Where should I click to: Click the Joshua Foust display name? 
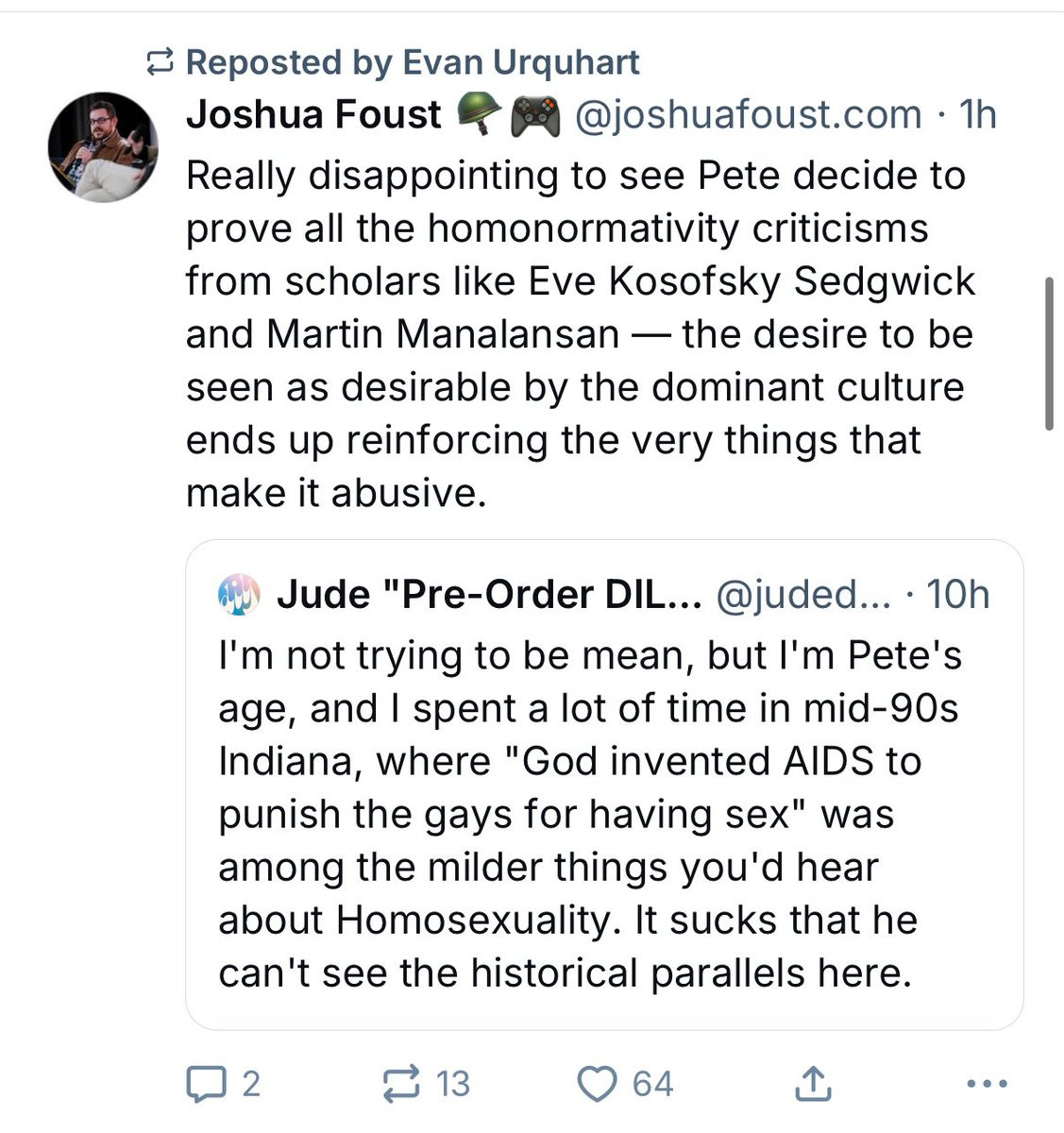[313, 115]
